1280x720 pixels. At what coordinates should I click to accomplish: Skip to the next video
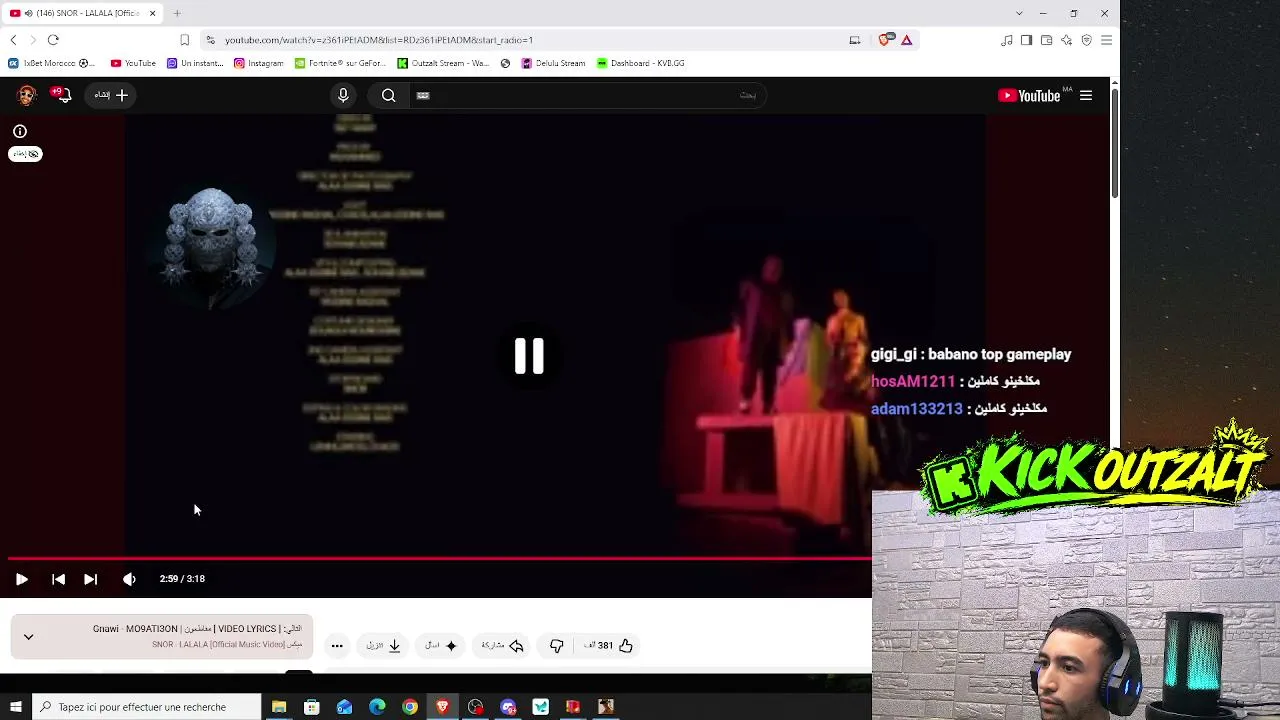pos(90,579)
